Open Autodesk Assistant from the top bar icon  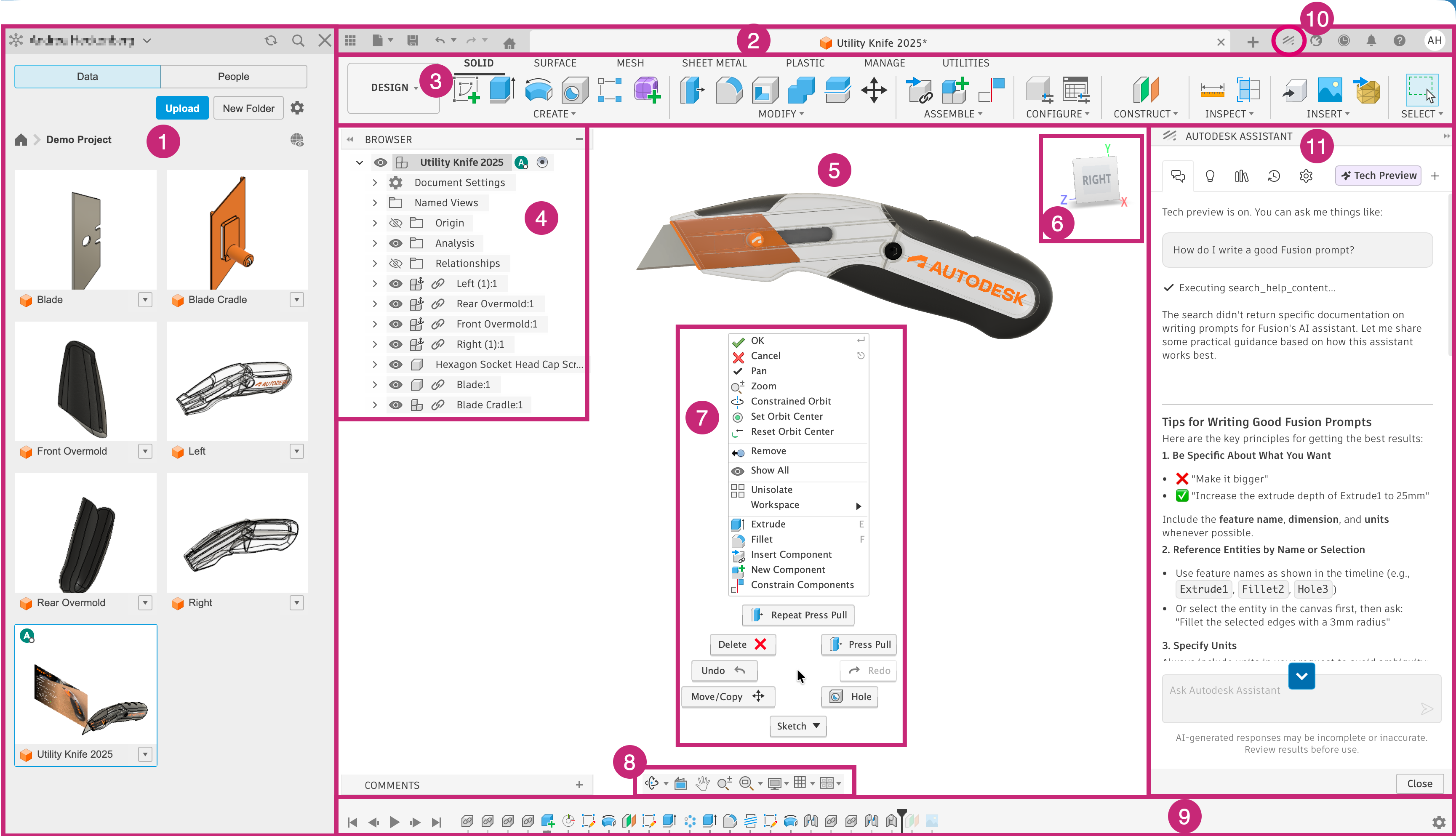point(1288,41)
